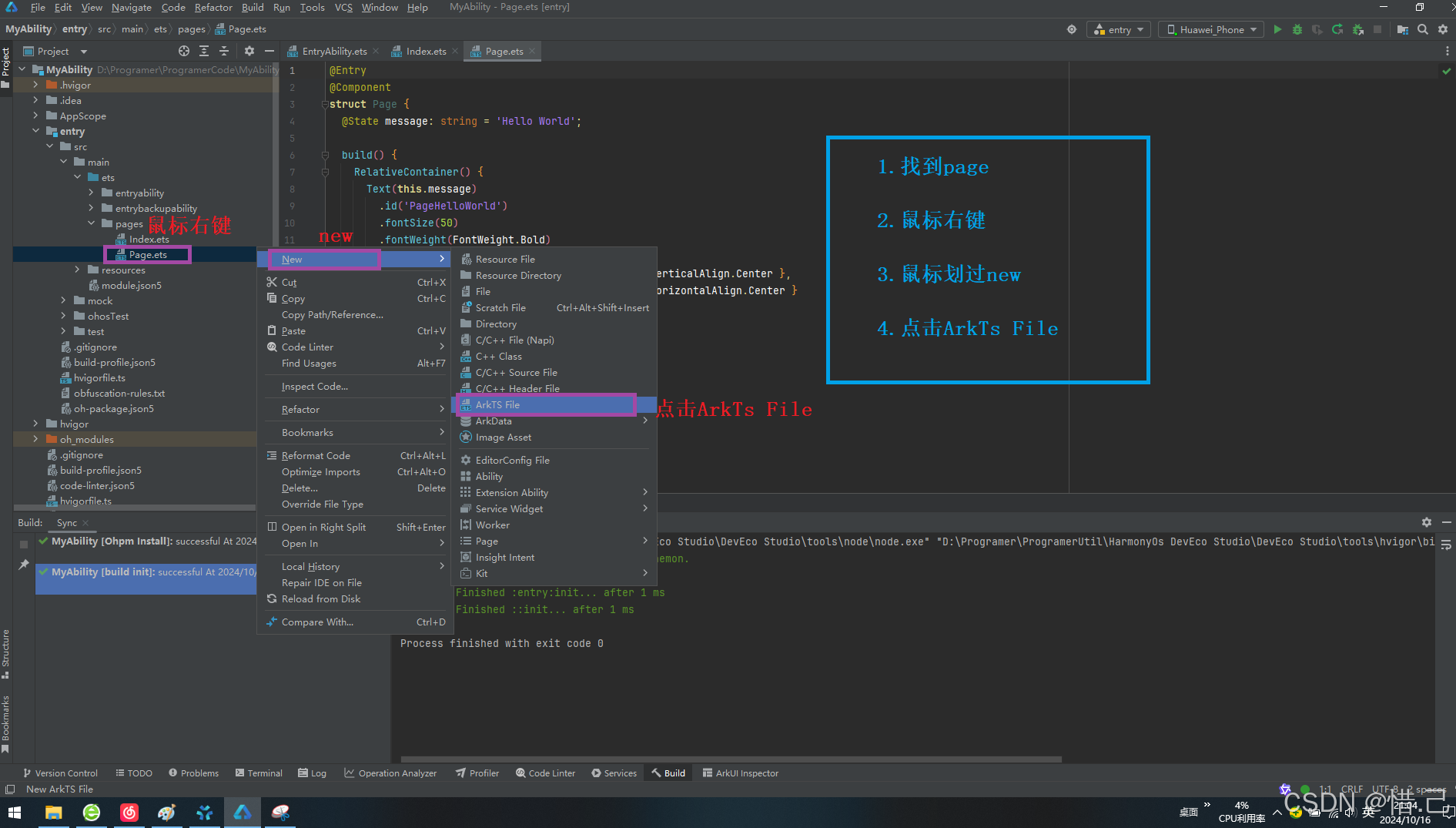Open DevEco Studio taskbar icon

(x=243, y=813)
